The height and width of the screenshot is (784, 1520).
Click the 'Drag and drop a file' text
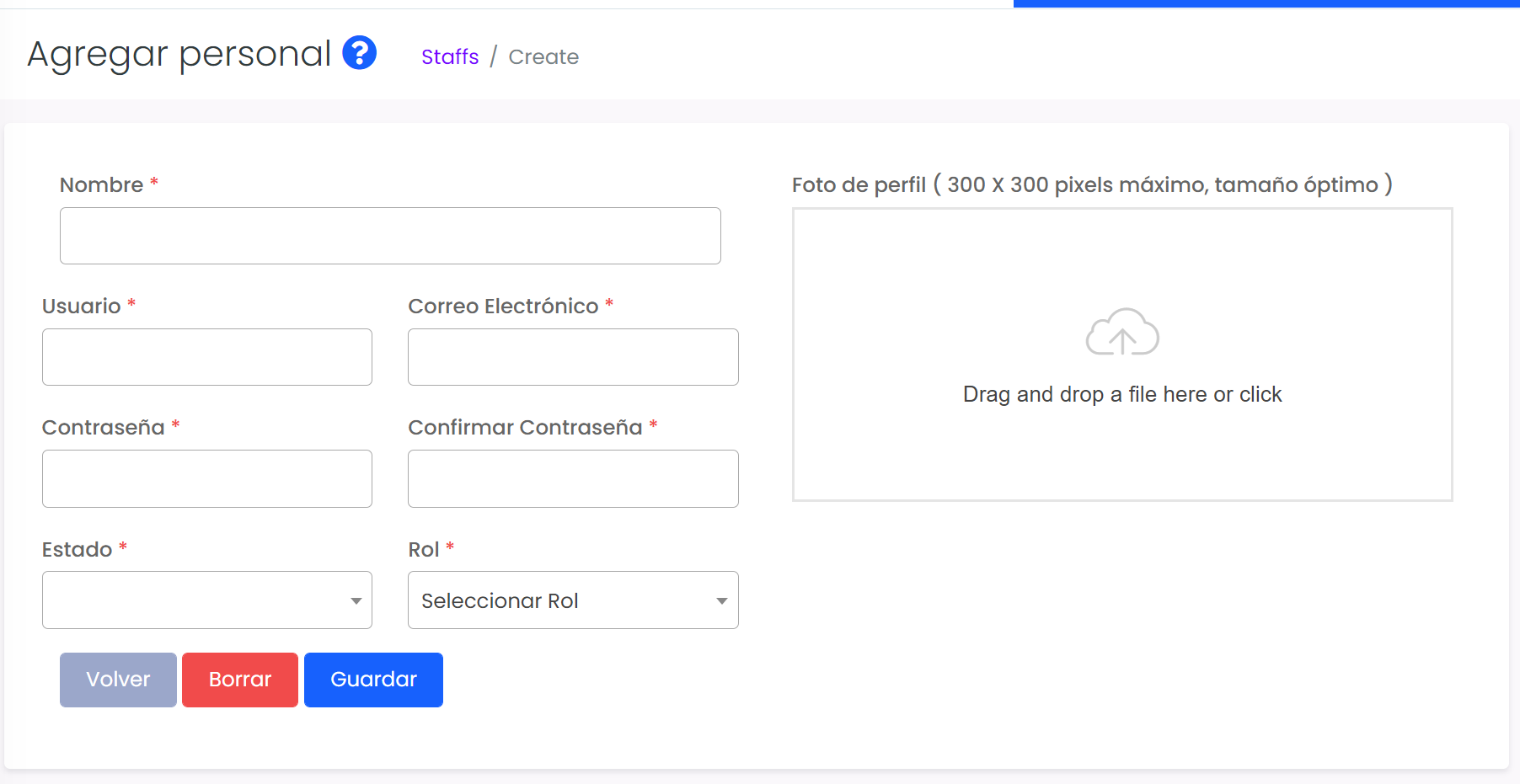[x=1121, y=394]
